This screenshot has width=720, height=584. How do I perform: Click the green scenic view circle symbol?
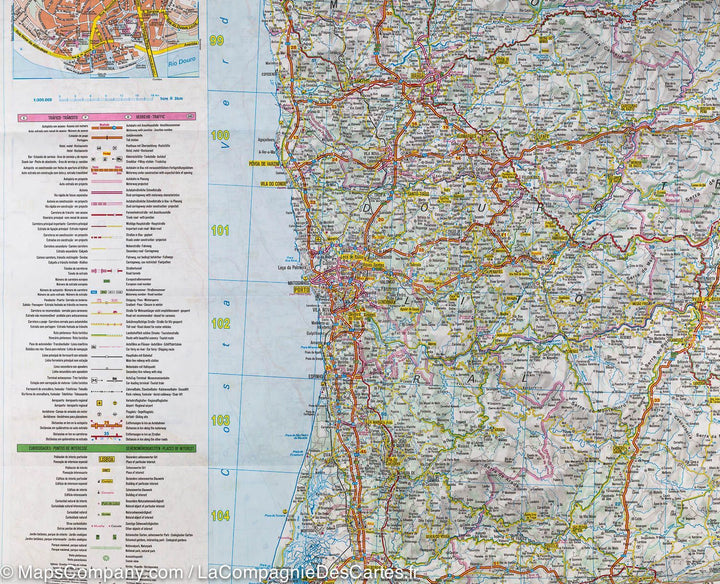(107, 558)
